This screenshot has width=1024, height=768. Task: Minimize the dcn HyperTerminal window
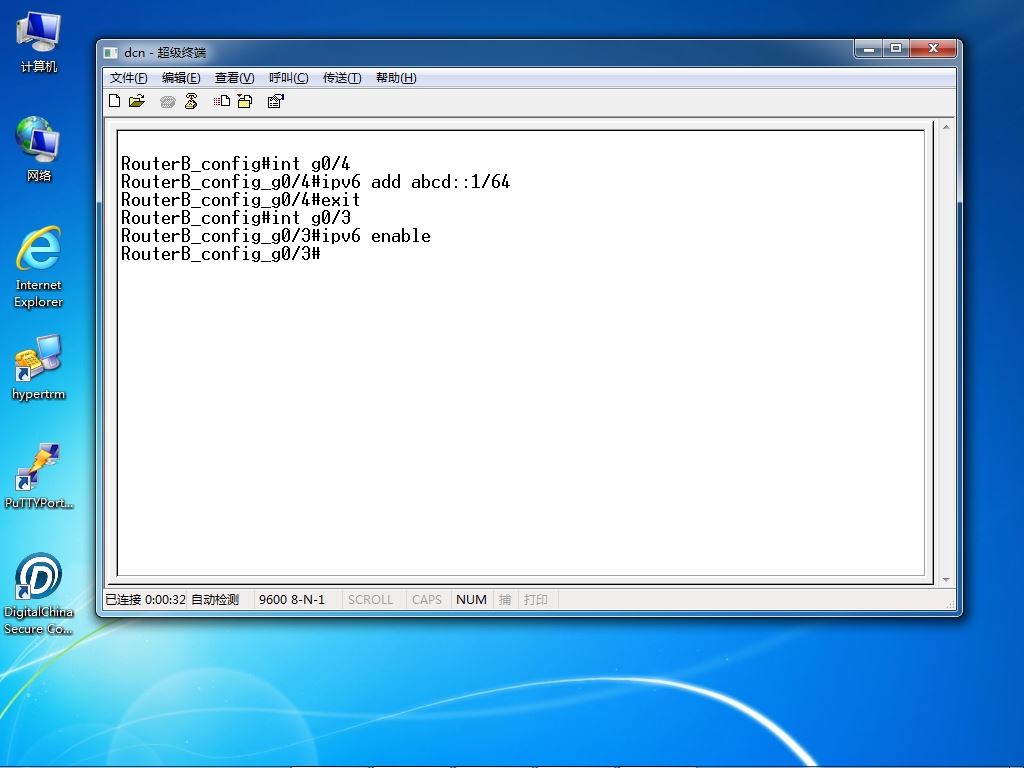[x=869, y=48]
